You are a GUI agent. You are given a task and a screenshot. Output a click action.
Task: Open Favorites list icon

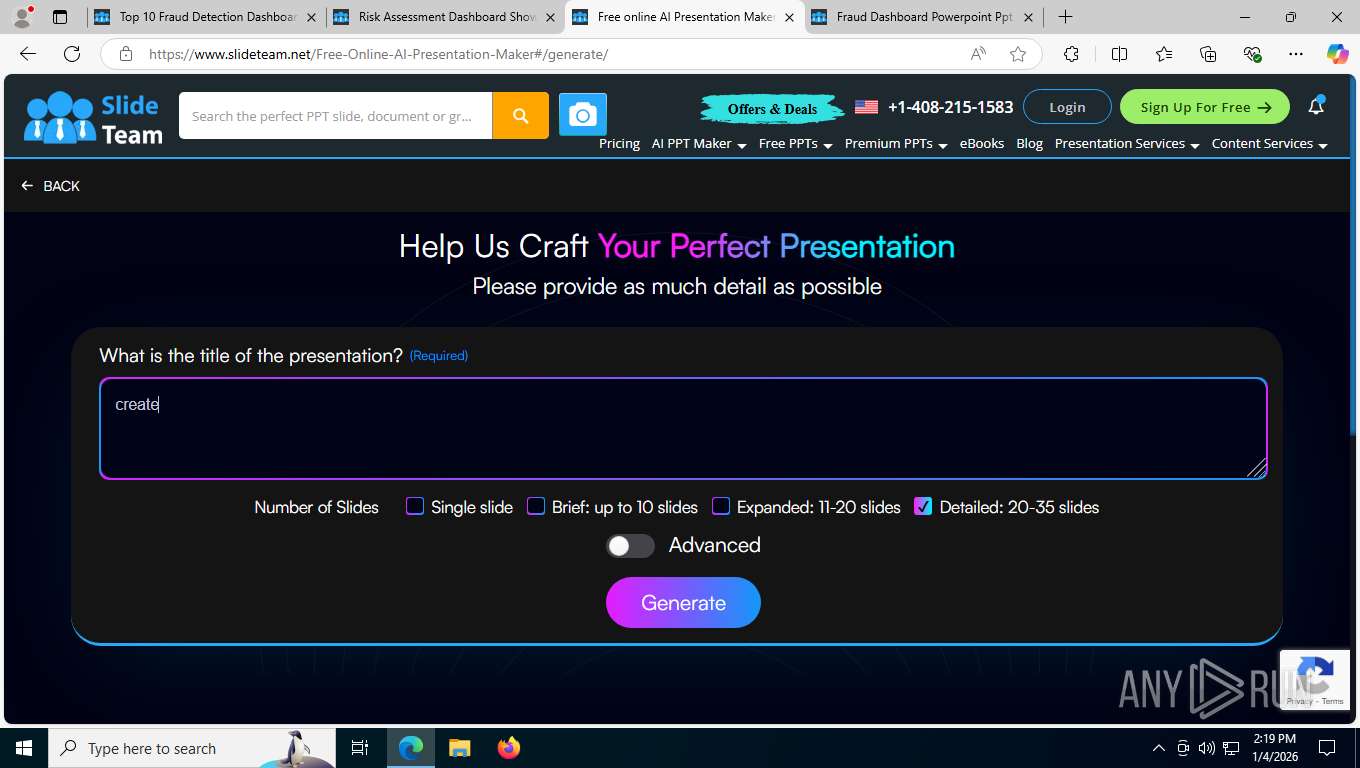click(x=1164, y=54)
